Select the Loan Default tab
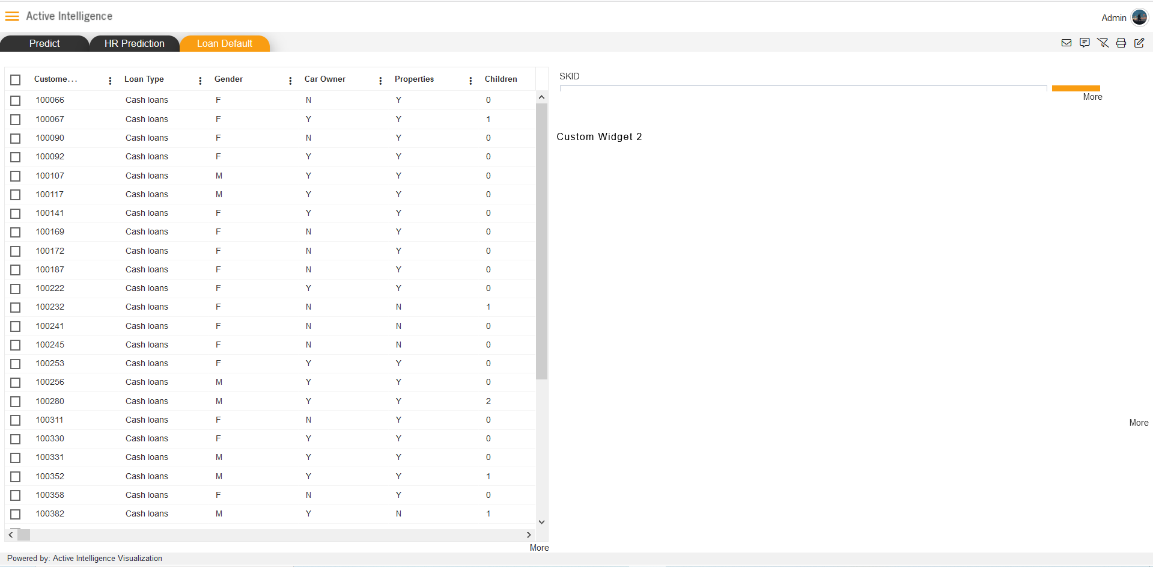This screenshot has height=567, width=1153. (225, 43)
